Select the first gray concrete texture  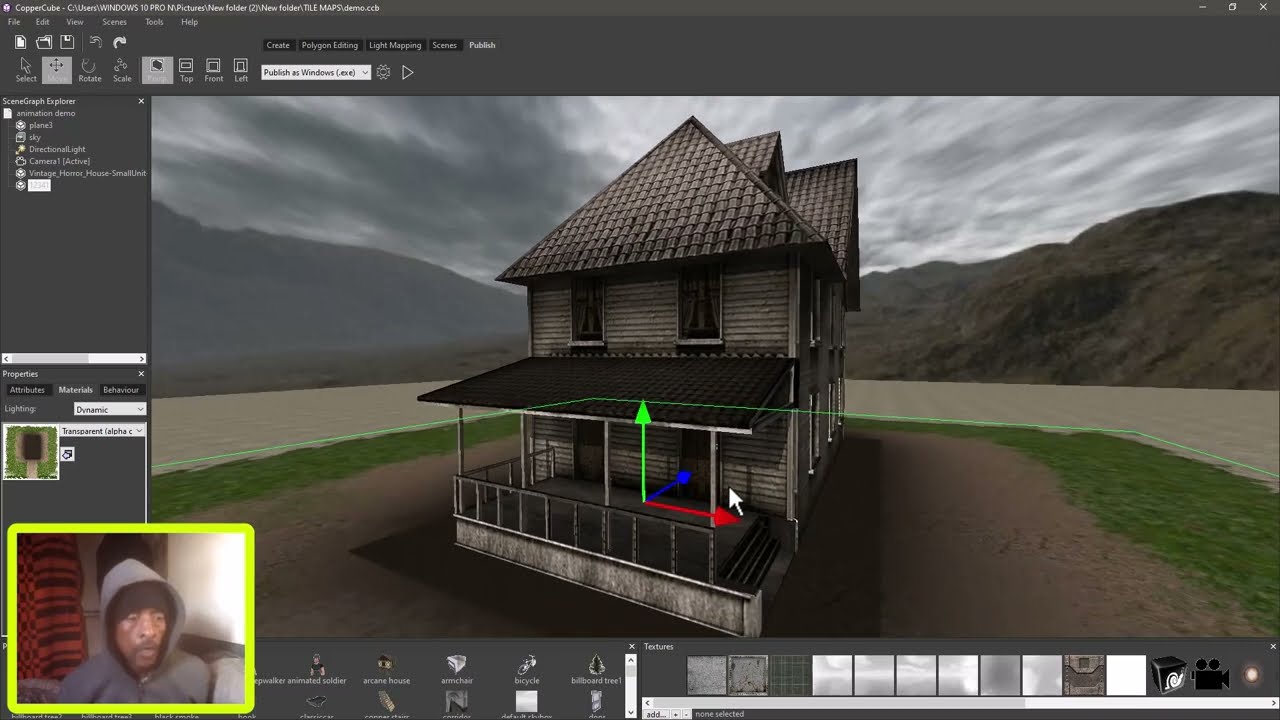[x=707, y=675]
